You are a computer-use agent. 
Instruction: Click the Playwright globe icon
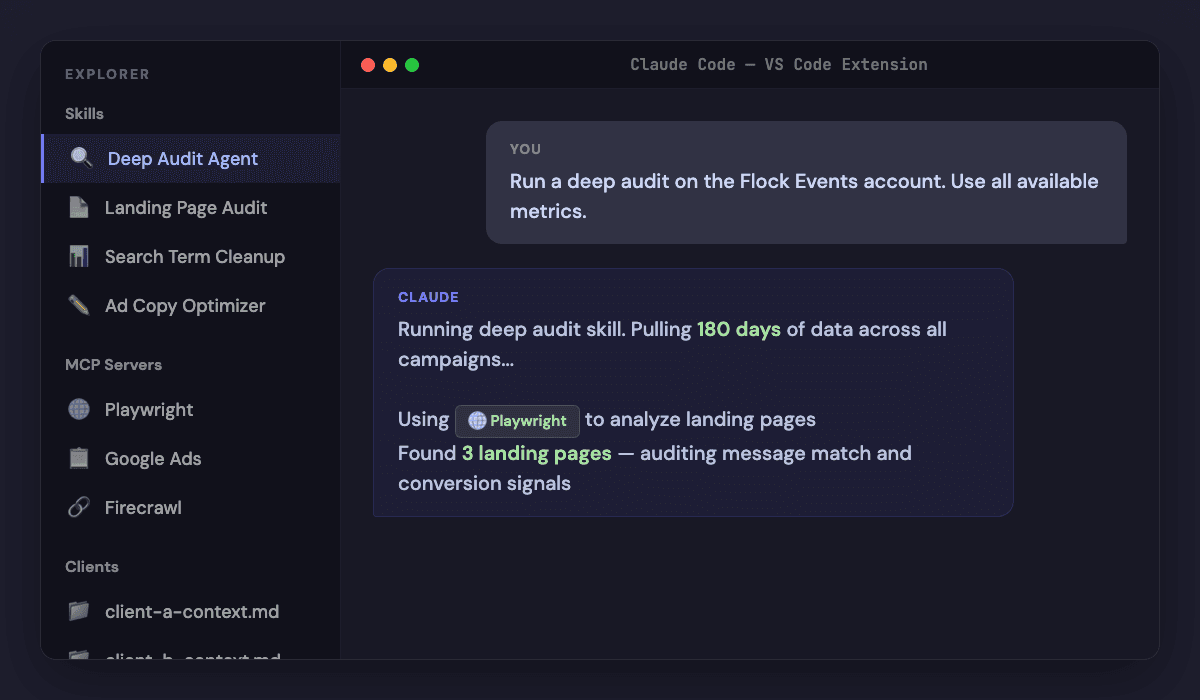(x=79, y=409)
